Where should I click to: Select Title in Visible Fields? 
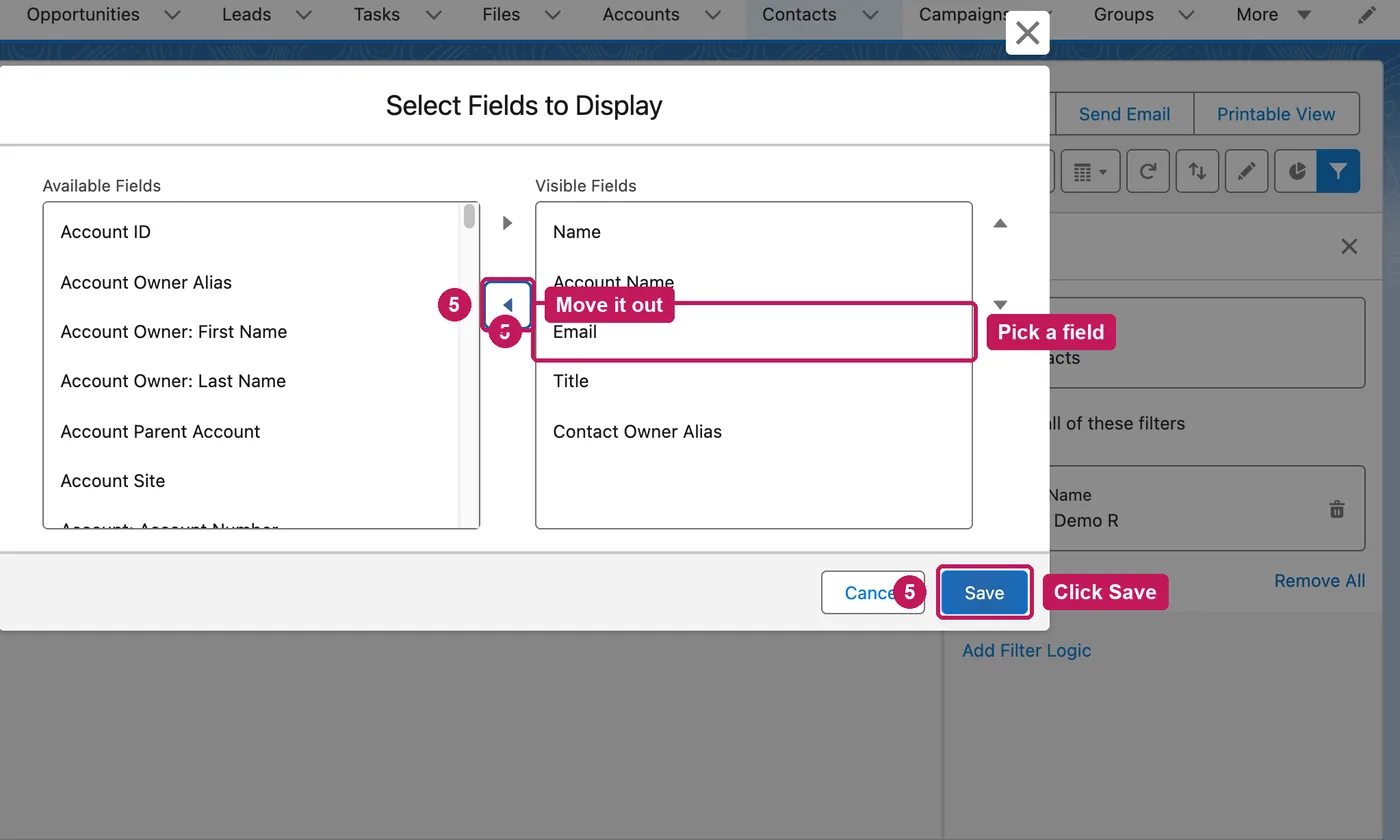click(x=754, y=381)
